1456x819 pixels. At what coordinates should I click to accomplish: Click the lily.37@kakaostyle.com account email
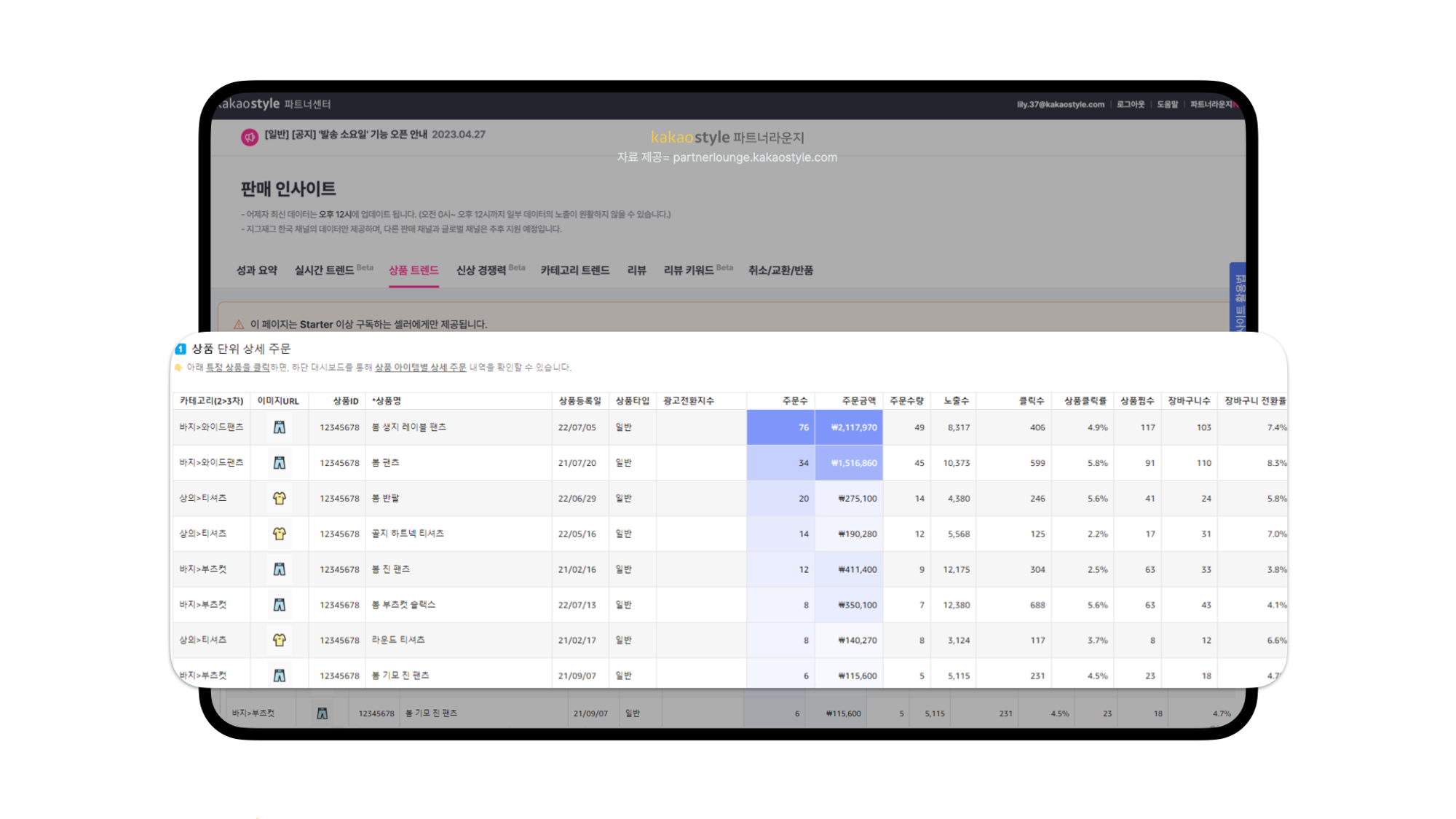(1061, 104)
